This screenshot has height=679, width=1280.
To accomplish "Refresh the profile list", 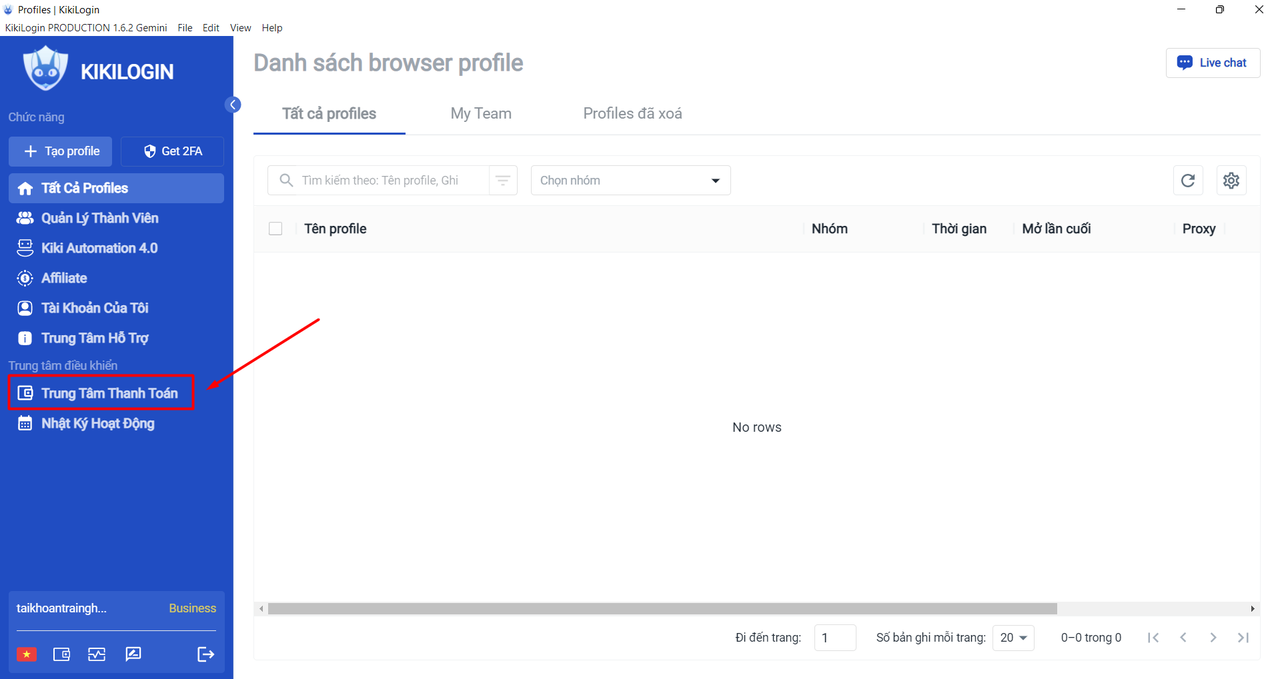I will (x=1188, y=180).
